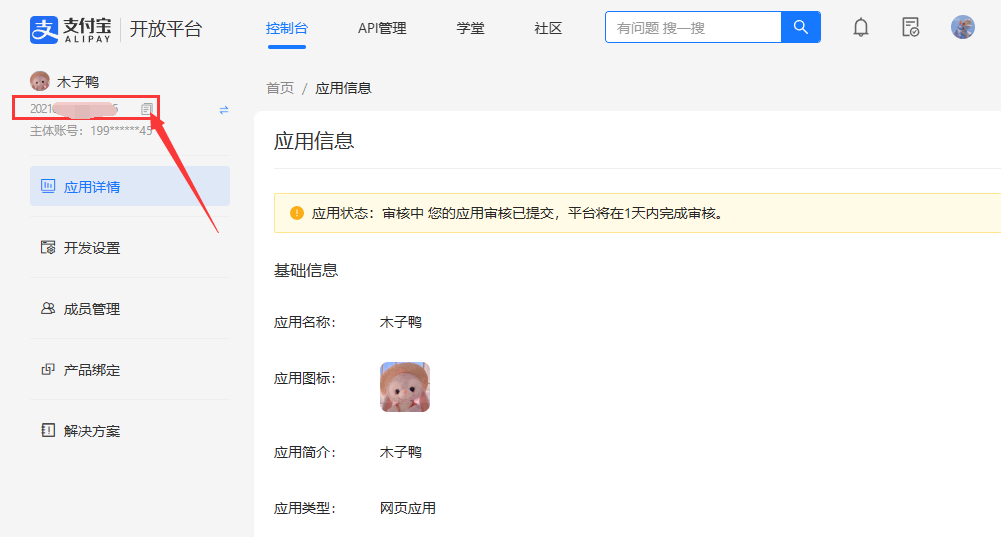Copy the app ID using copy icon
The width and height of the screenshot is (1001, 537).
[146, 109]
